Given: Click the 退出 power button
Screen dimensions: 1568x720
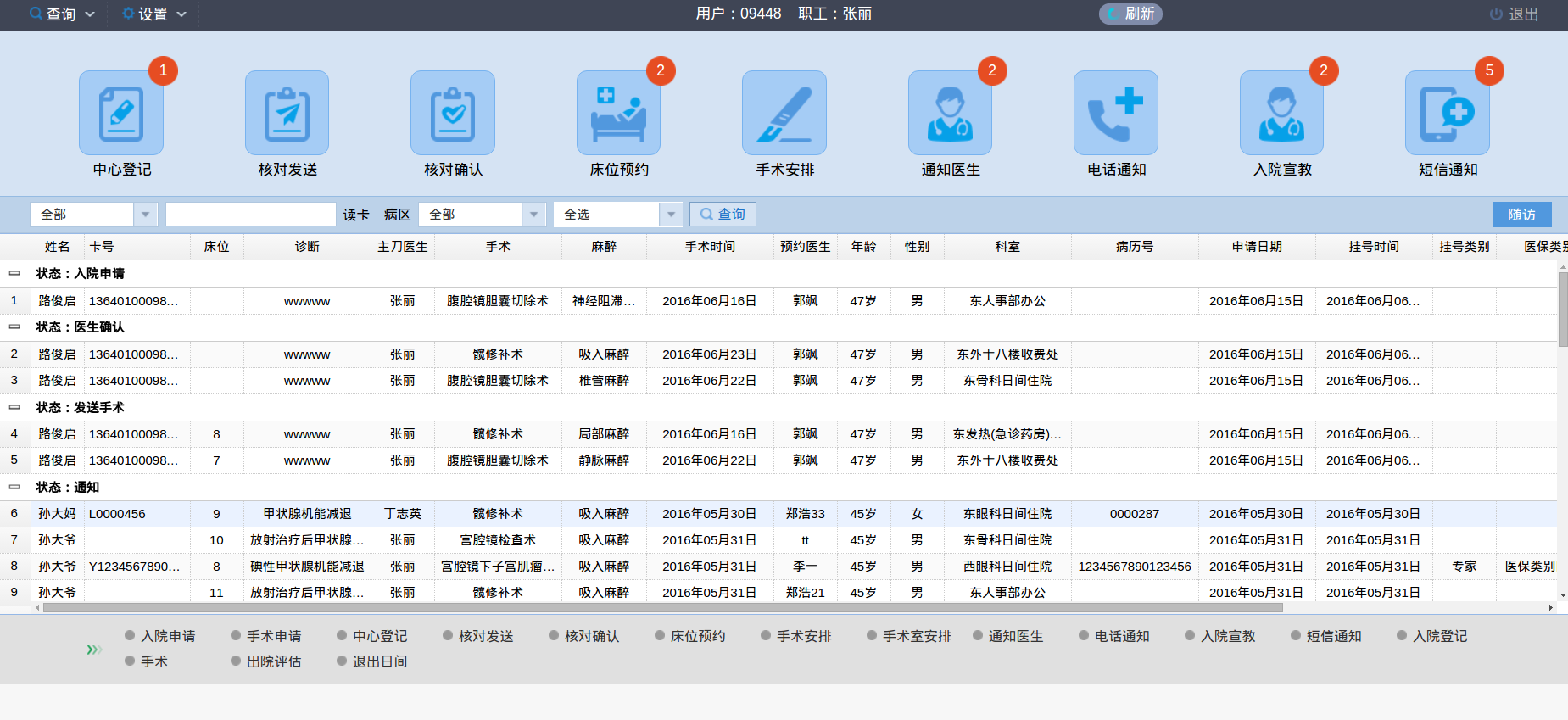Looking at the screenshot, I should pos(1514,14).
